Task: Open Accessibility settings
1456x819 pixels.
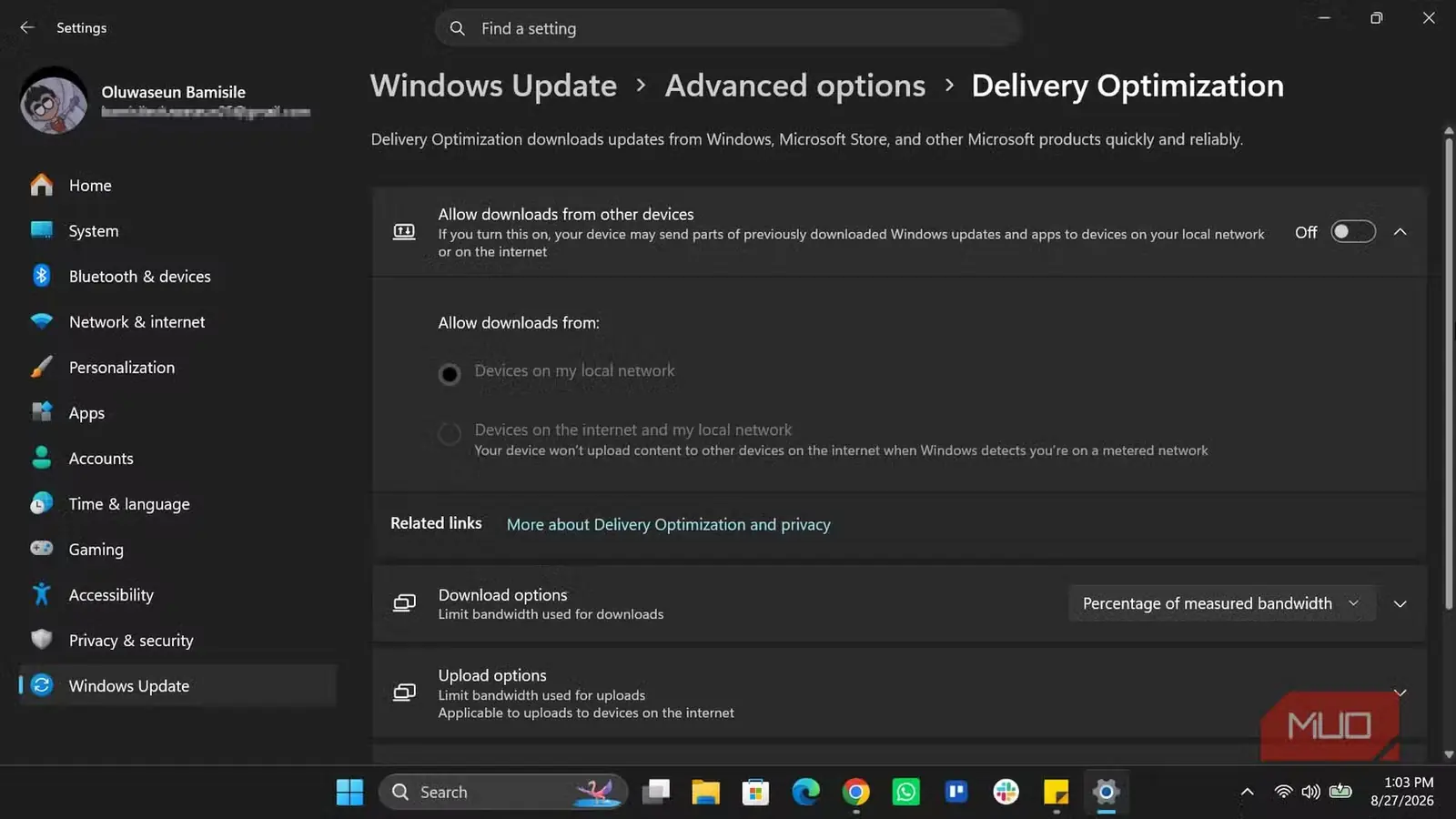Action: coord(177,595)
